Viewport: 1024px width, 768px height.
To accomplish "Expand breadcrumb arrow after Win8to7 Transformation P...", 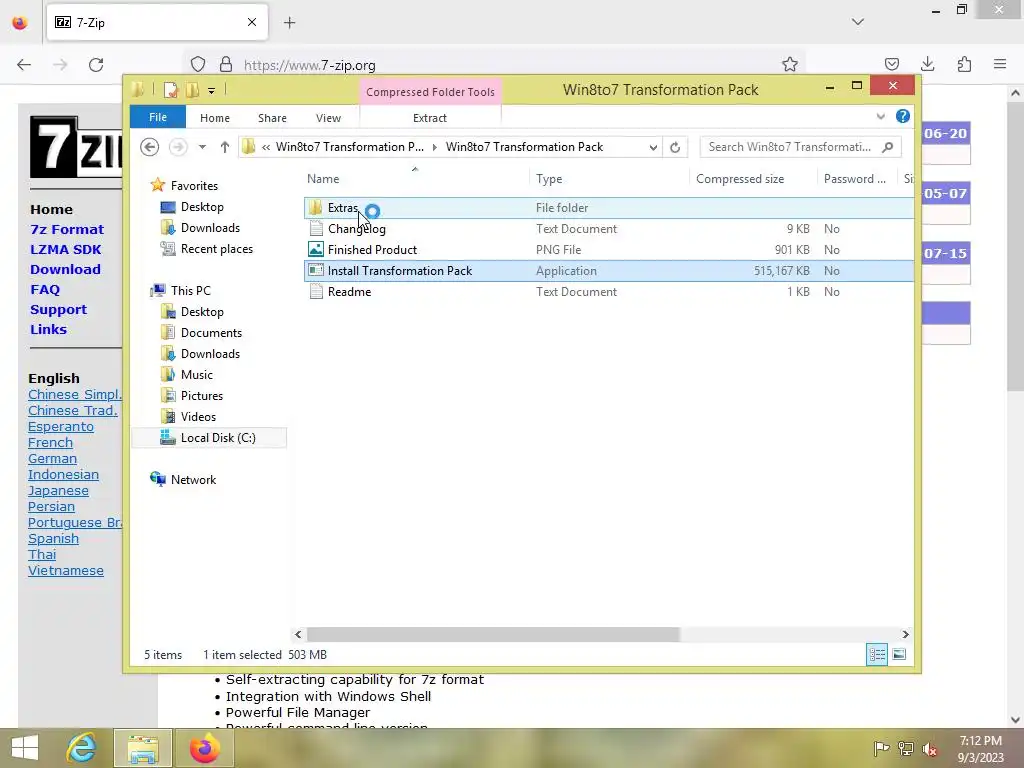I will click(434, 147).
